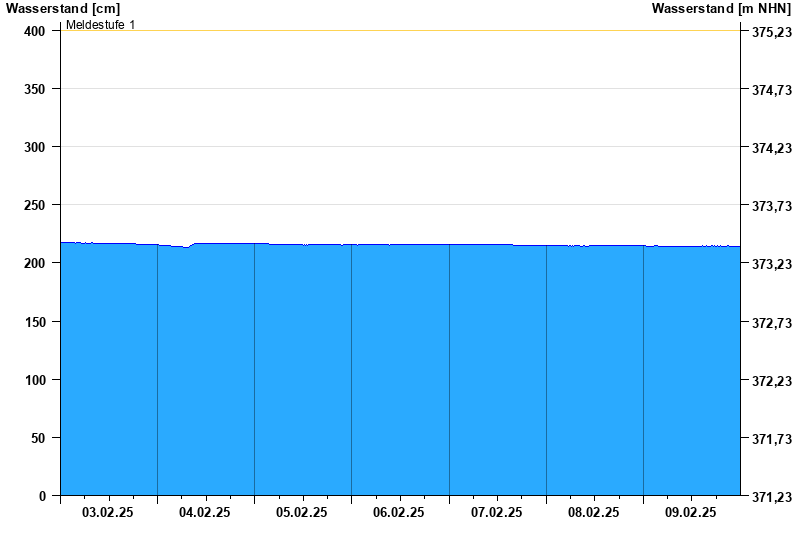Click the 09.02.25 date label
This screenshot has height=550, width=800.
tap(691, 512)
